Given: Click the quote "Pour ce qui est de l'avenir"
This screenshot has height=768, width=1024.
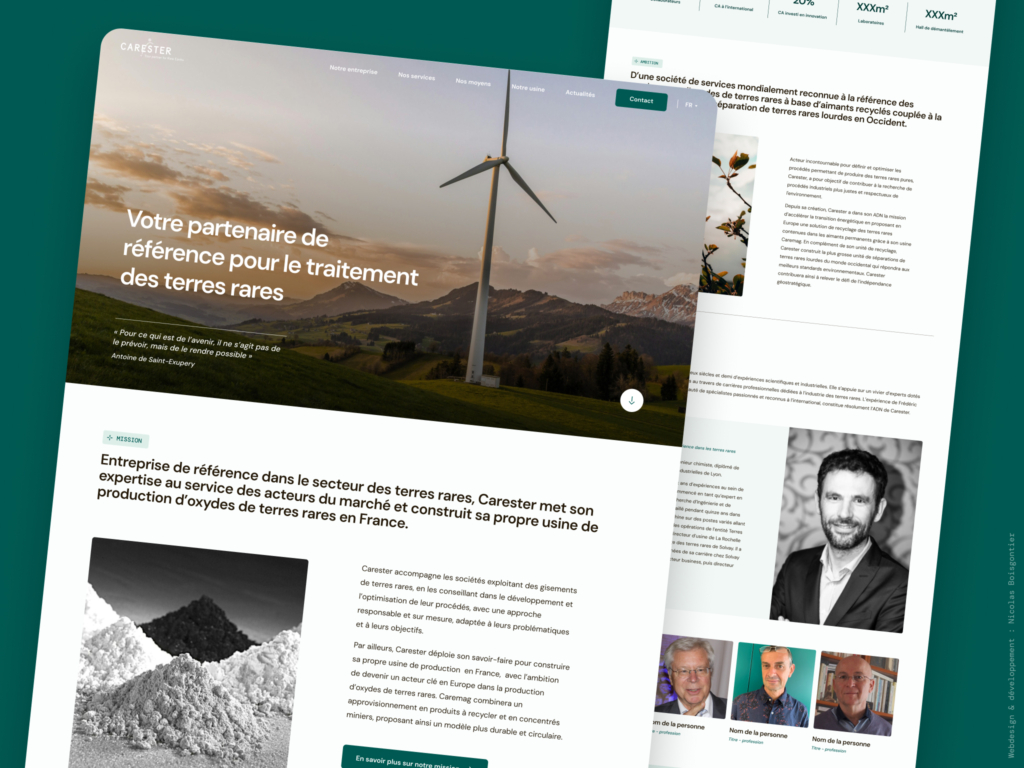Looking at the screenshot, I should [197, 344].
